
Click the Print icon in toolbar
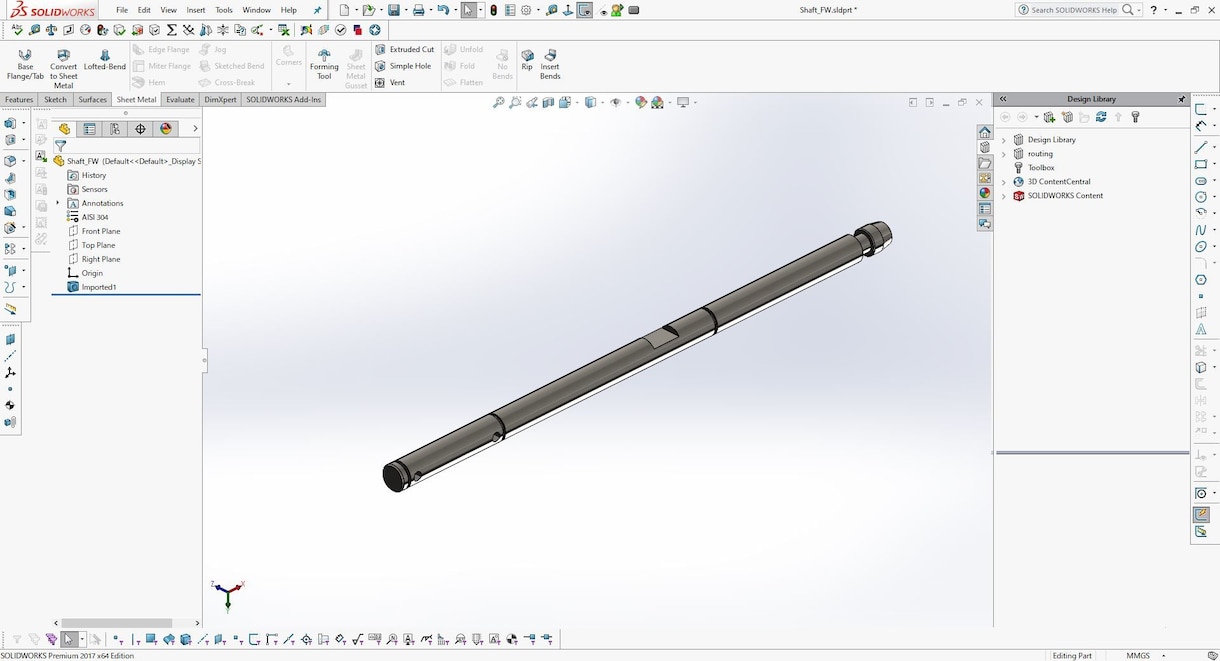tap(418, 10)
